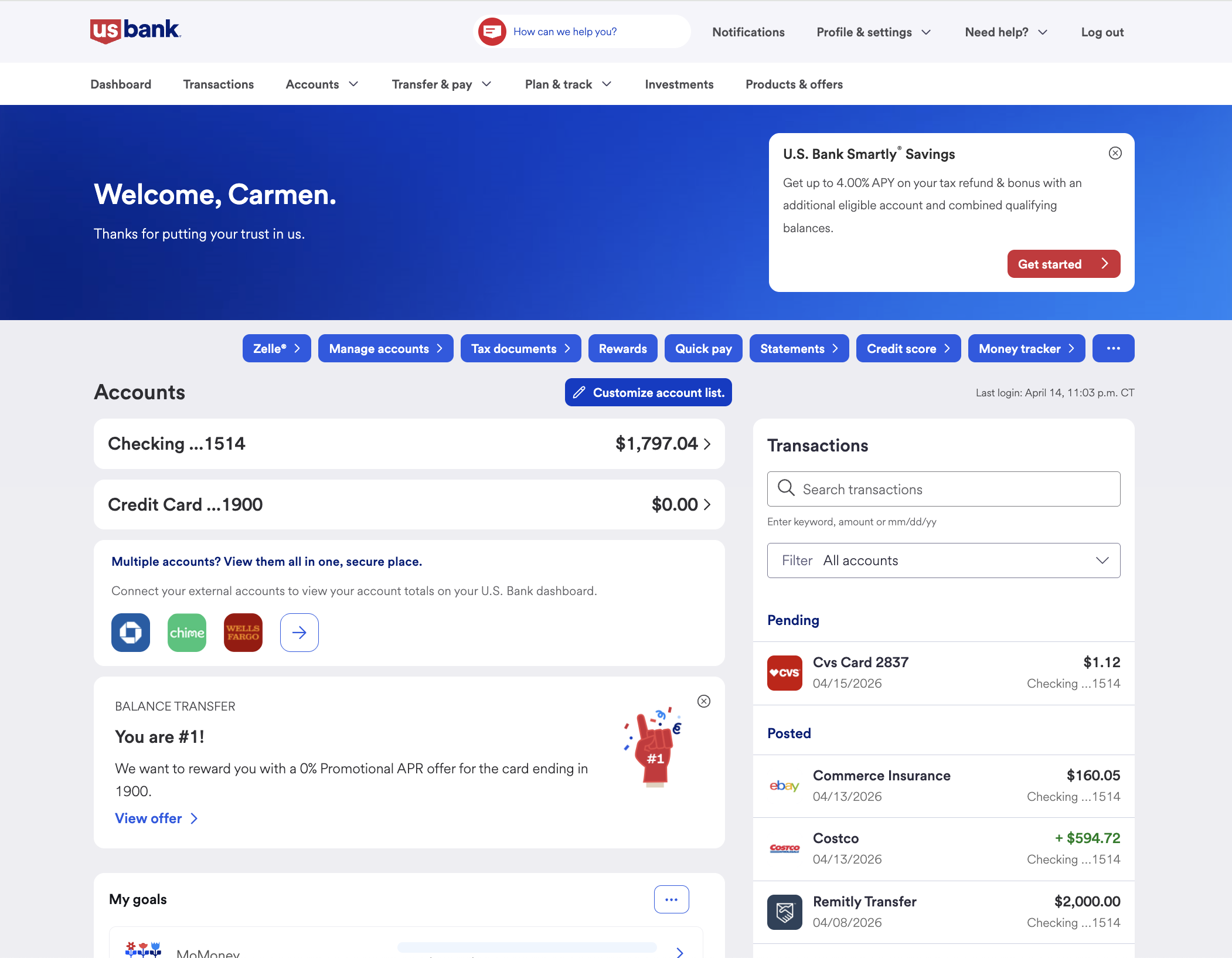Image resolution: width=1232 pixels, height=958 pixels.
Task: Open the My goals options menu
Action: click(671, 899)
